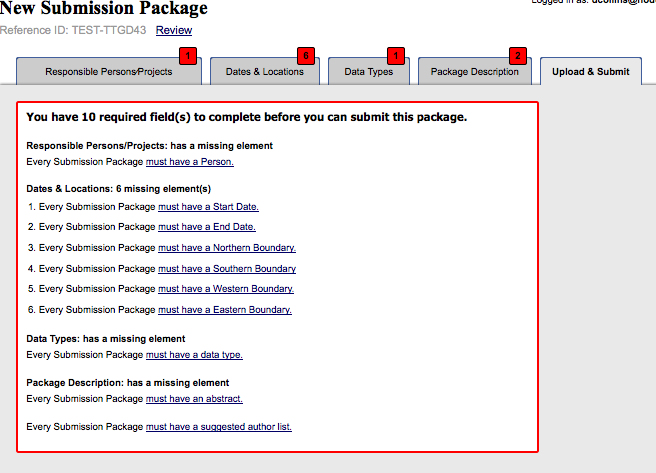Click 'Data Types: has a missing element' heading
656x473 pixels.
(x=105, y=339)
